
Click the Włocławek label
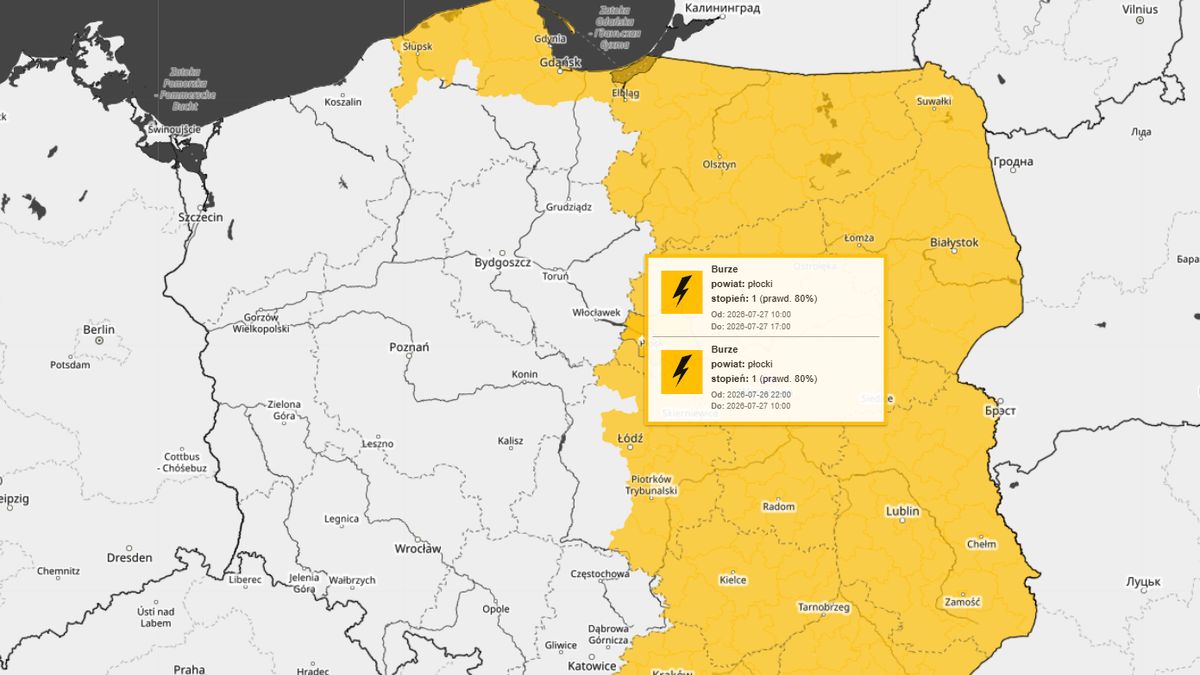(x=597, y=313)
